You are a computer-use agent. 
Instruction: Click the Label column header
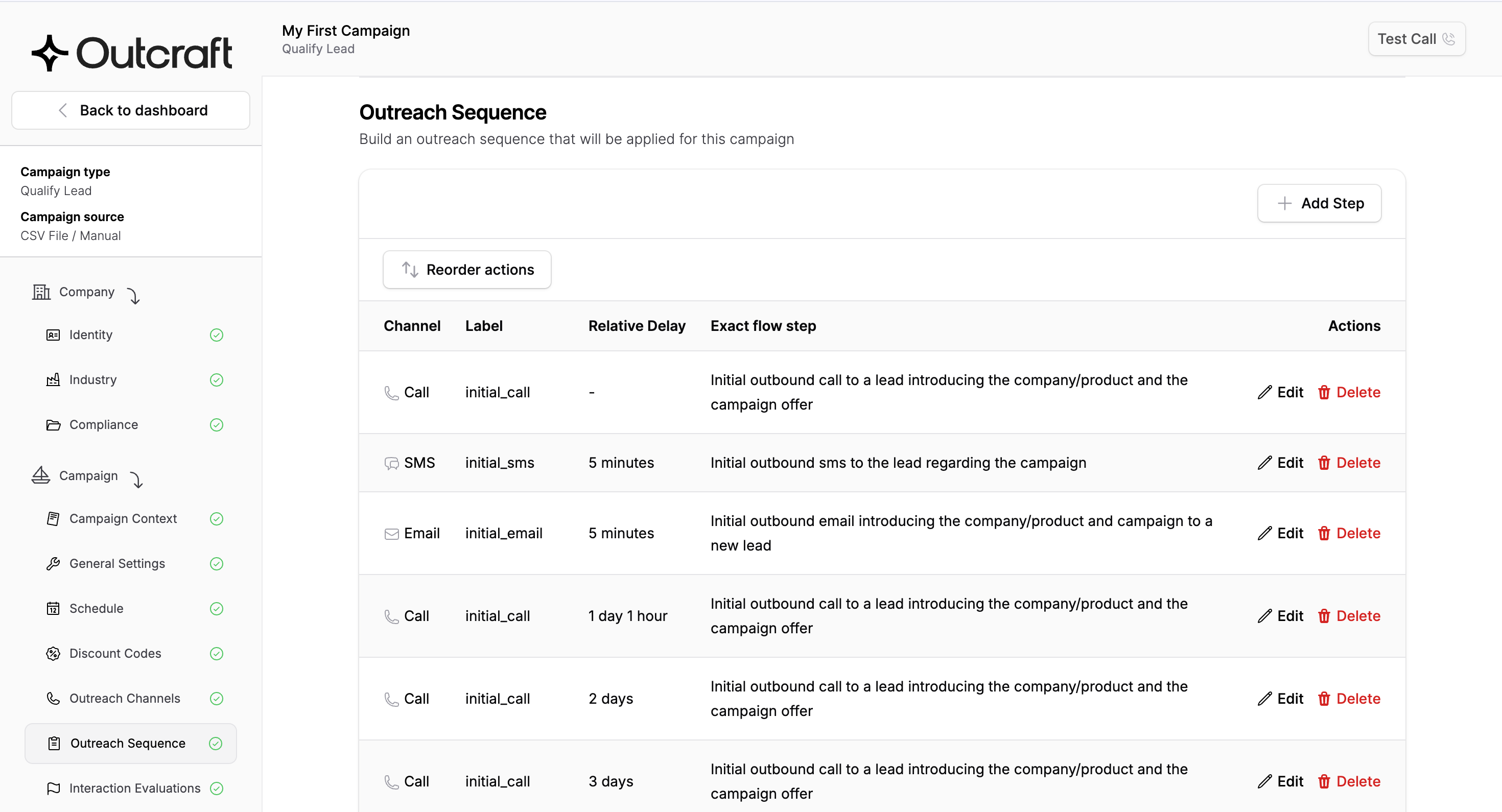coord(484,326)
